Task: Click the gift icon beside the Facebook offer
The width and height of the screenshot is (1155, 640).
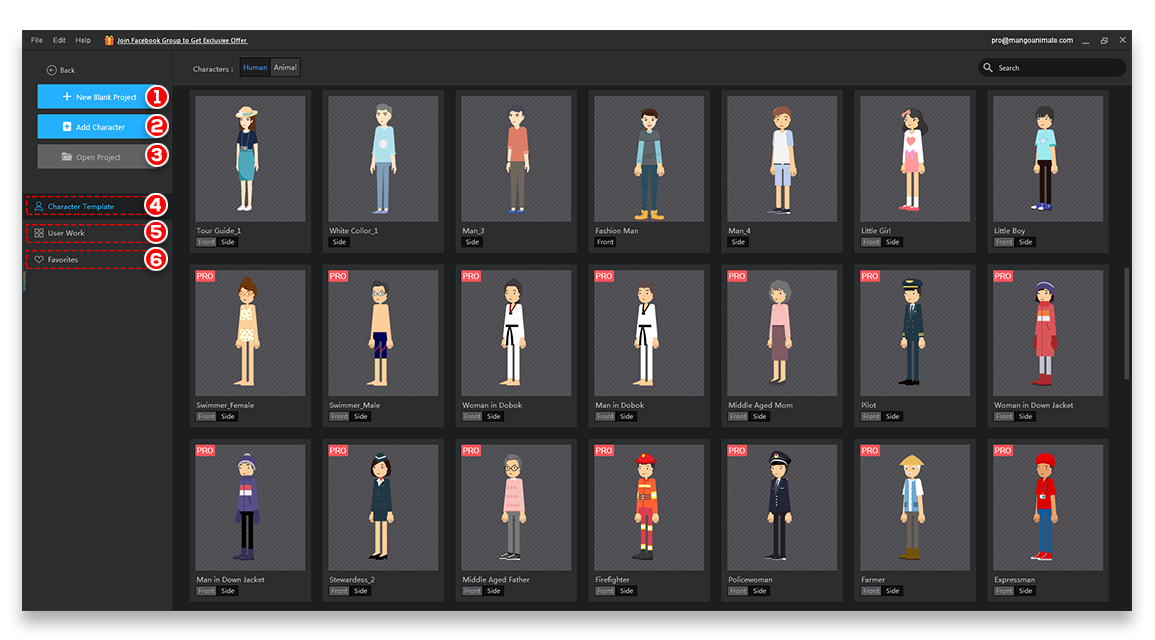Action: pos(109,40)
